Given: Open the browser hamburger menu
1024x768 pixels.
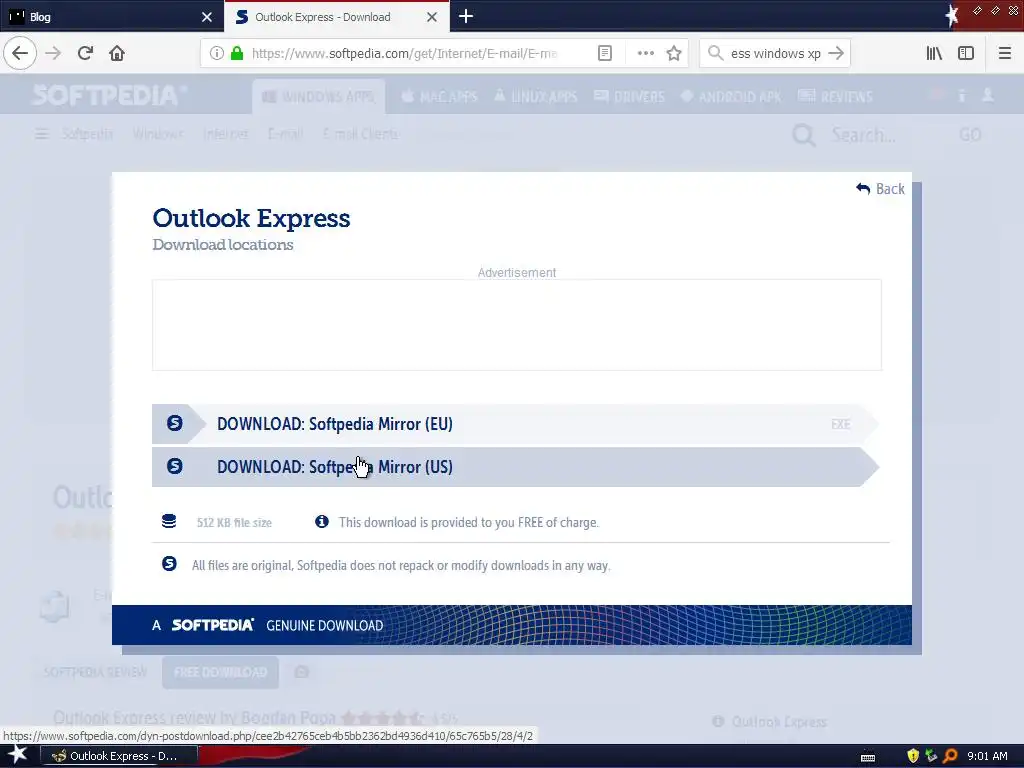Looking at the screenshot, I should click(1004, 53).
